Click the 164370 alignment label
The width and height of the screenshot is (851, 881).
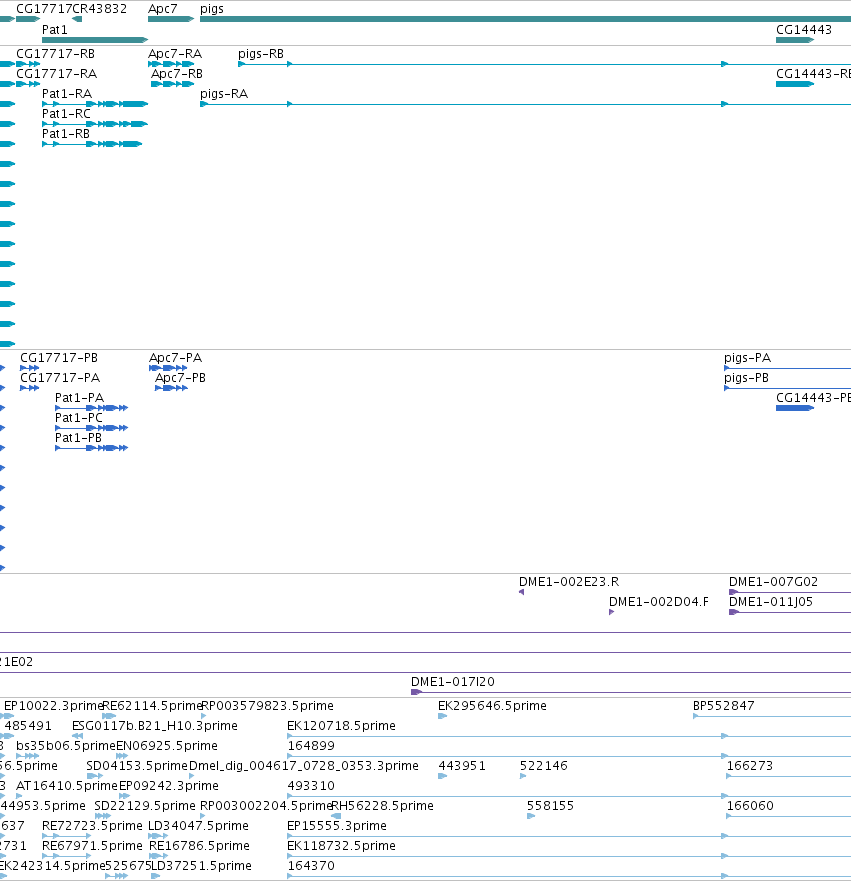click(311, 866)
